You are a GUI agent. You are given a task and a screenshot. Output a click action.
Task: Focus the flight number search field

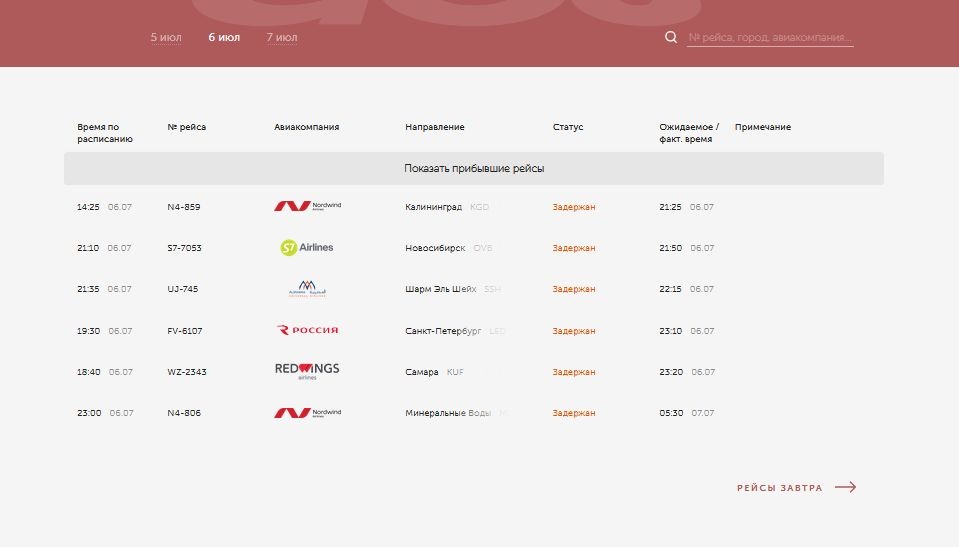pos(770,37)
